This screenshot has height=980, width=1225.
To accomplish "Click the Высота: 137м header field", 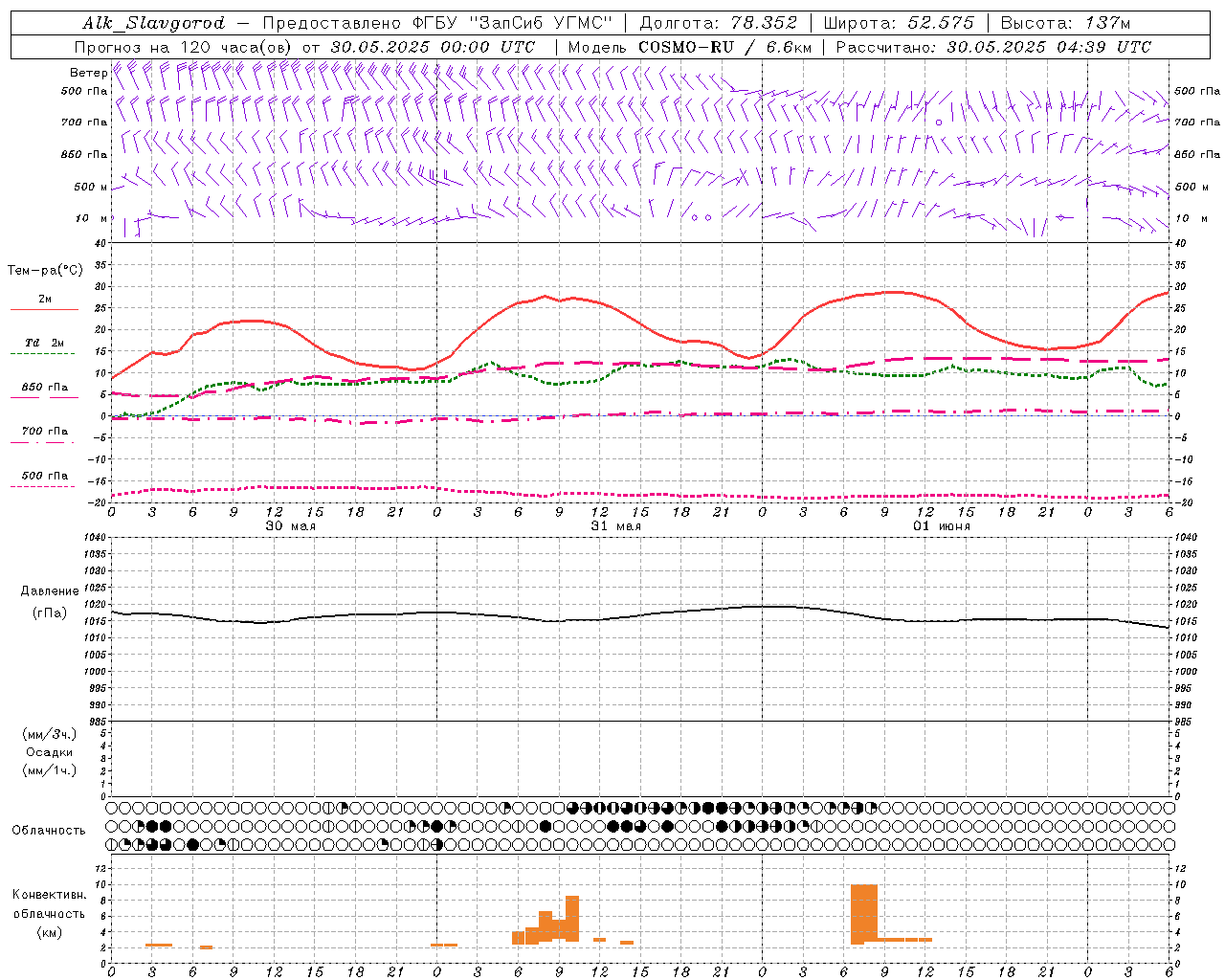I will [1065, 23].
